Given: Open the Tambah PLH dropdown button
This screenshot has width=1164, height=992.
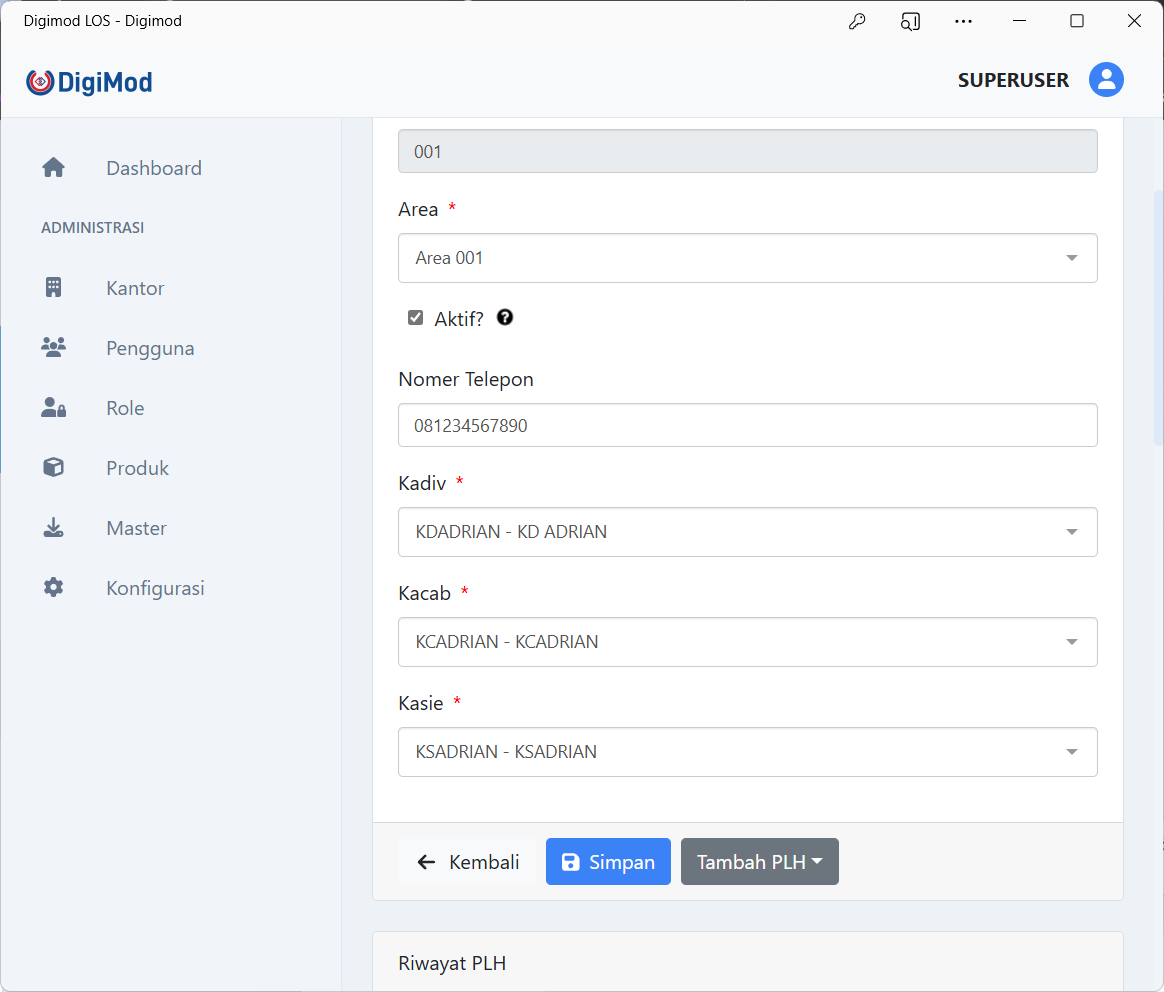Looking at the screenshot, I should pos(759,862).
